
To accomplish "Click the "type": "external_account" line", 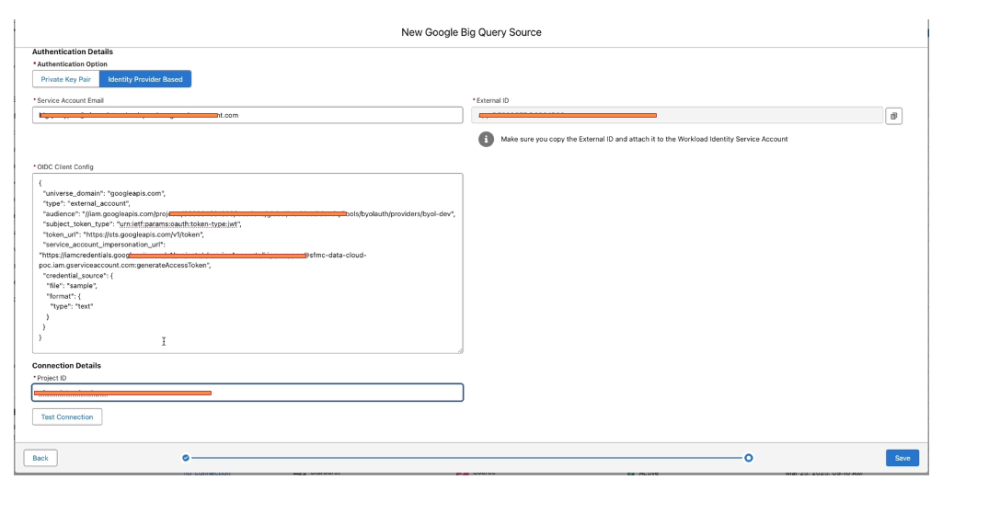I will pyautogui.click(x=86, y=203).
